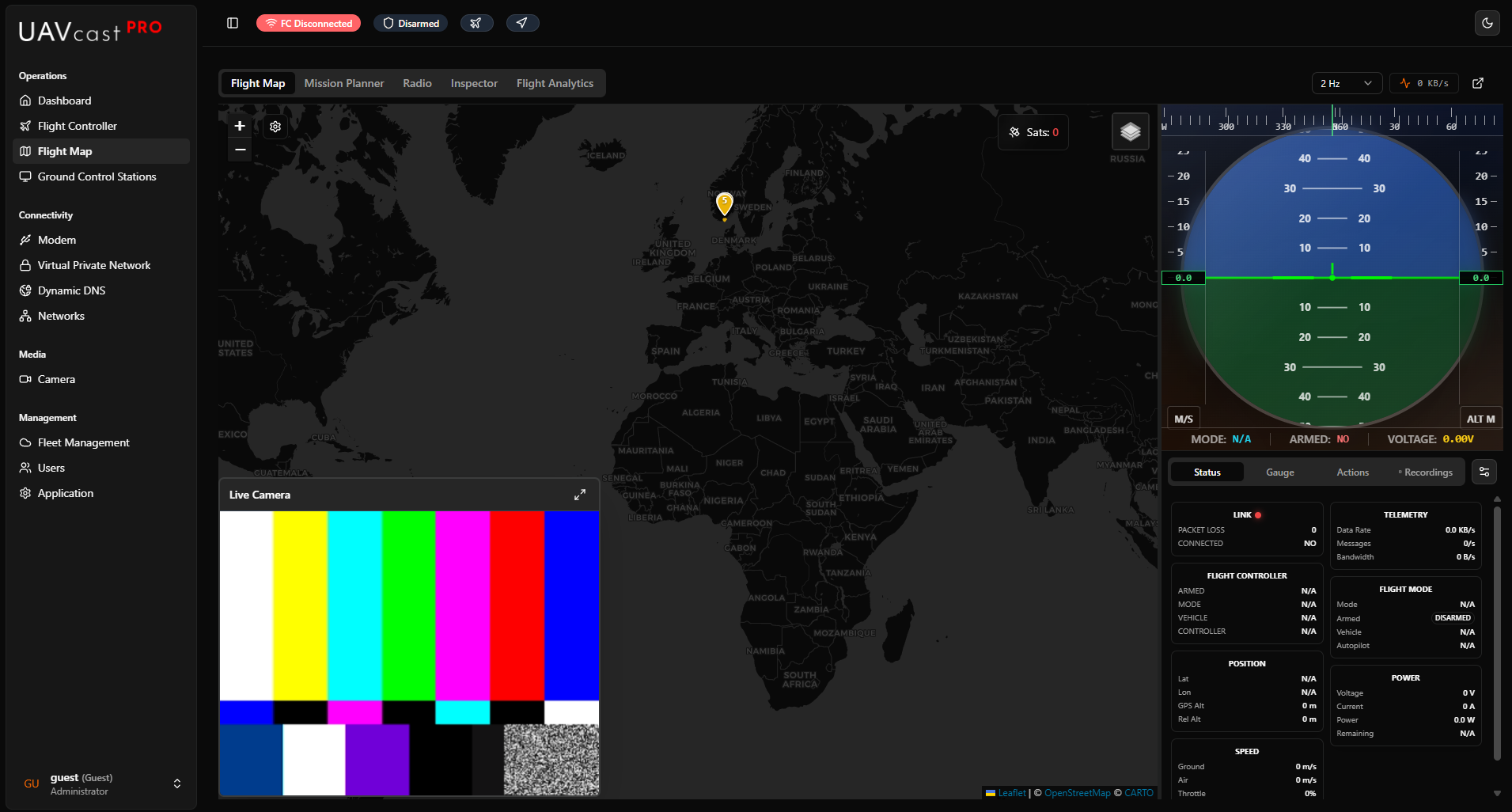The width and height of the screenshot is (1512, 812).
Task: Open the Recordings tab
Action: 1427,472
